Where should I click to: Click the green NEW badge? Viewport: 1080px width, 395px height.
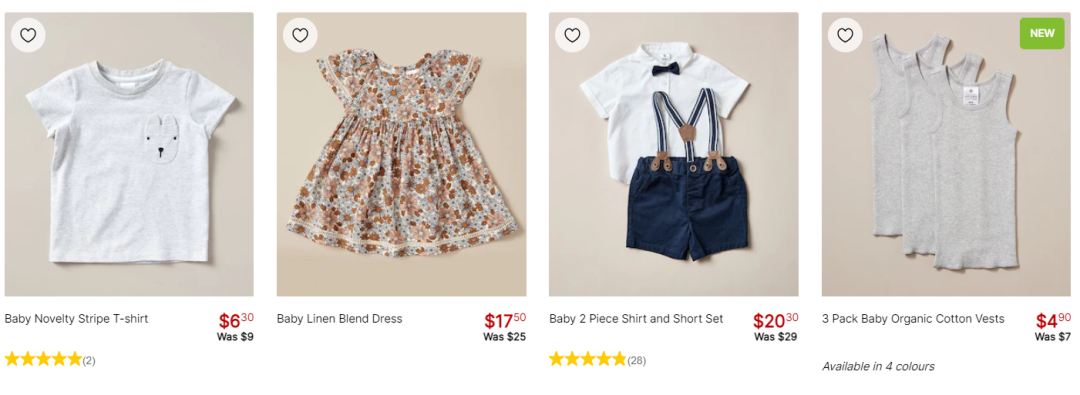coord(1042,33)
